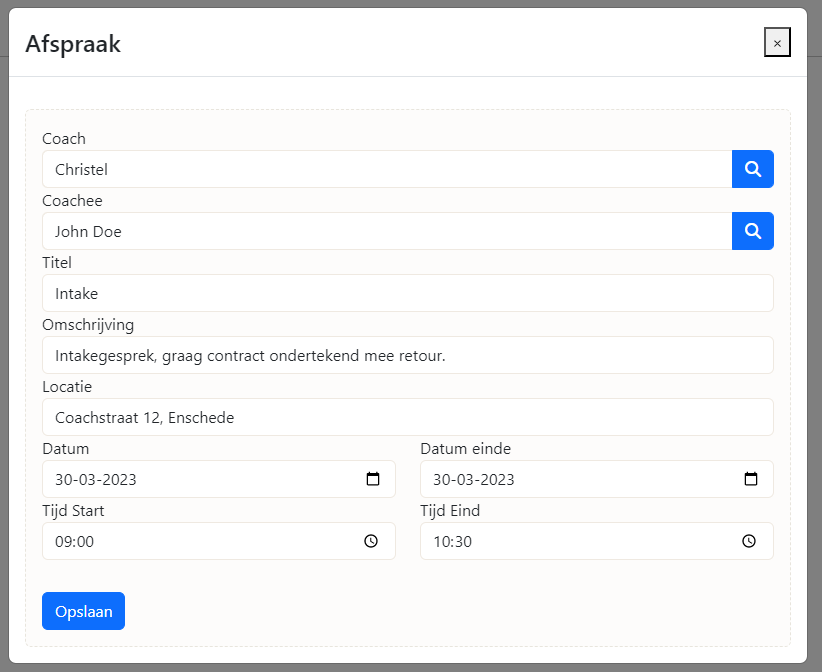Screen dimensions: 822x672
Task: Click the Locatie label text
Action: (67, 386)
